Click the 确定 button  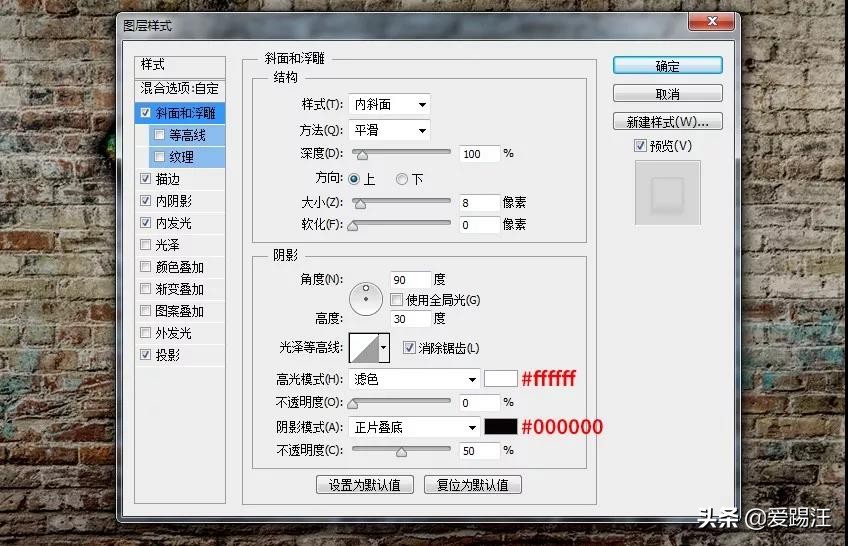[x=667, y=66]
